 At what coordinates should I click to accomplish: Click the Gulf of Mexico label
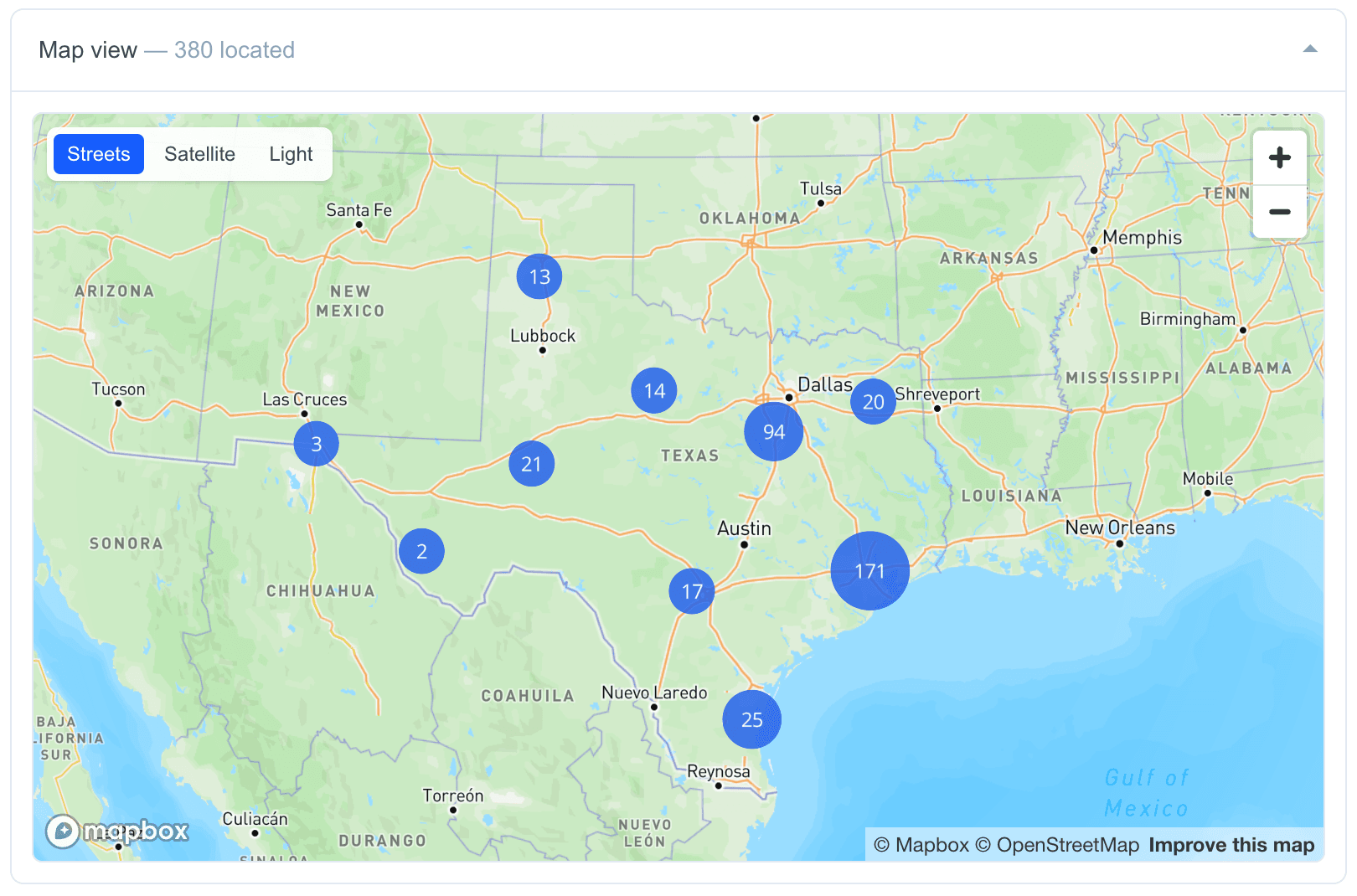1146,793
